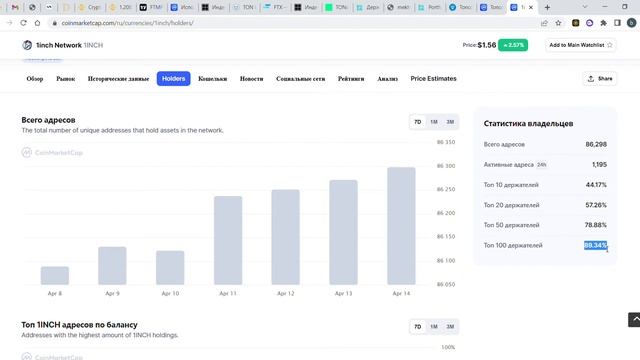640x360 pixels.
Task: Click the address bar URL field
Action: pyautogui.click(x=294, y=23)
